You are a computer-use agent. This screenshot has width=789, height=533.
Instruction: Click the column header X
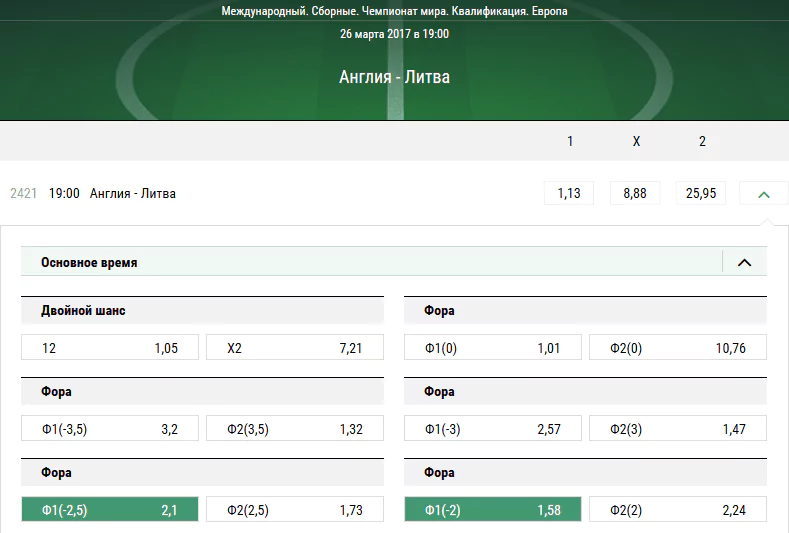pyautogui.click(x=636, y=141)
